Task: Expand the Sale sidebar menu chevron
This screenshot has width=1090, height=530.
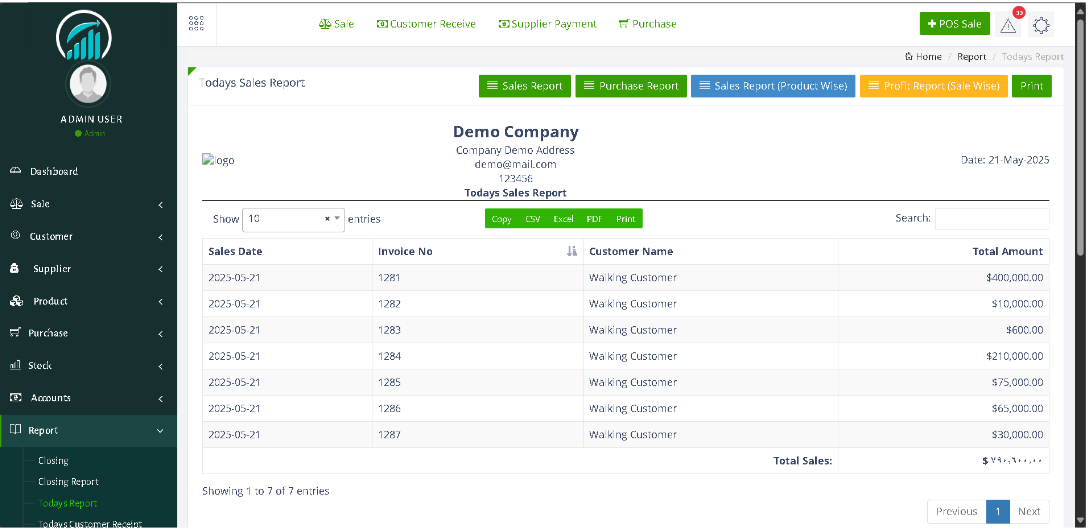Action: (x=161, y=204)
